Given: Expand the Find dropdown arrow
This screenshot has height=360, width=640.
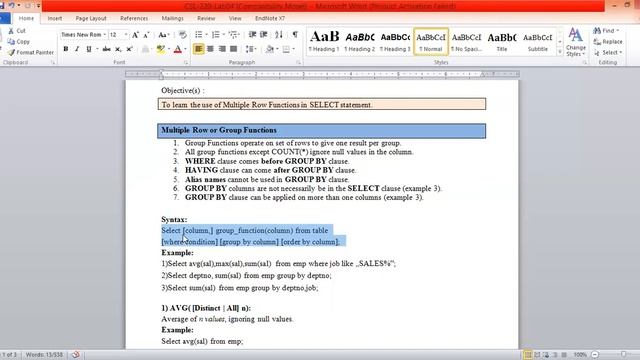Looking at the screenshot, I should (x=617, y=31).
